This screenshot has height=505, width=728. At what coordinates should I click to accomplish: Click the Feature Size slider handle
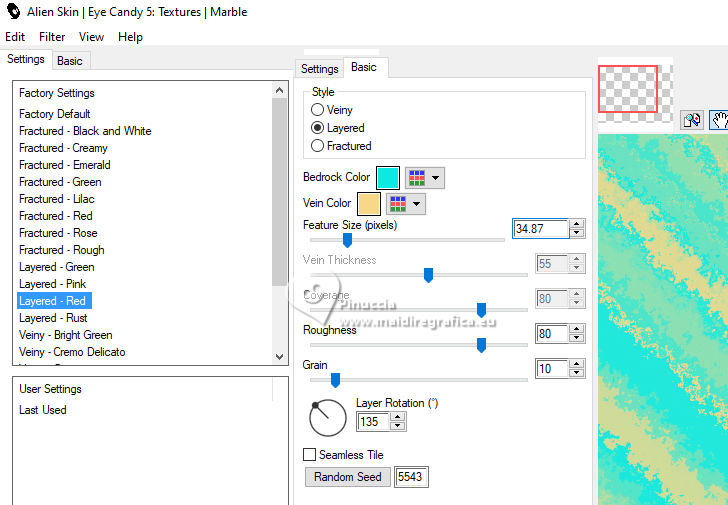[x=347, y=240]
